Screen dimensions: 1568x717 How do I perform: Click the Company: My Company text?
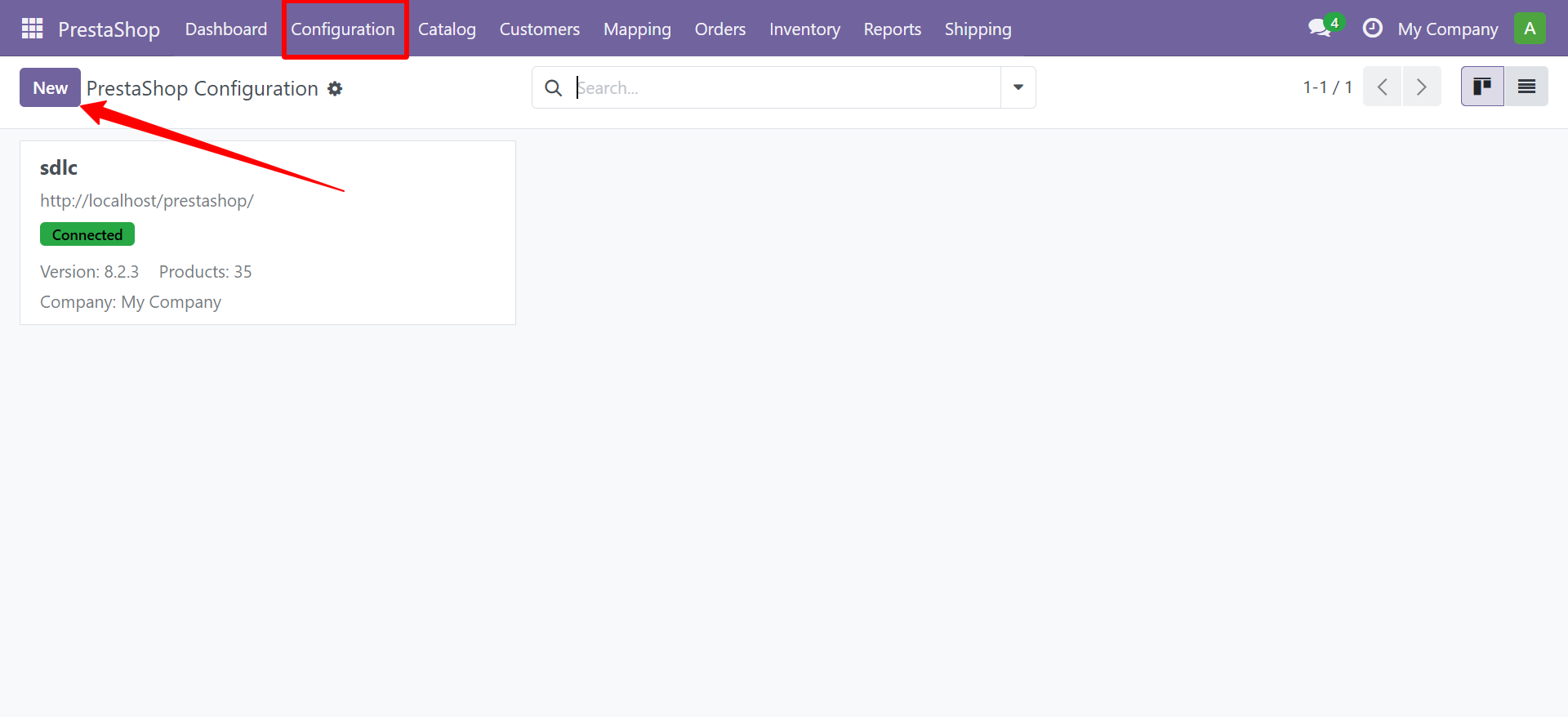coord(131,302)
